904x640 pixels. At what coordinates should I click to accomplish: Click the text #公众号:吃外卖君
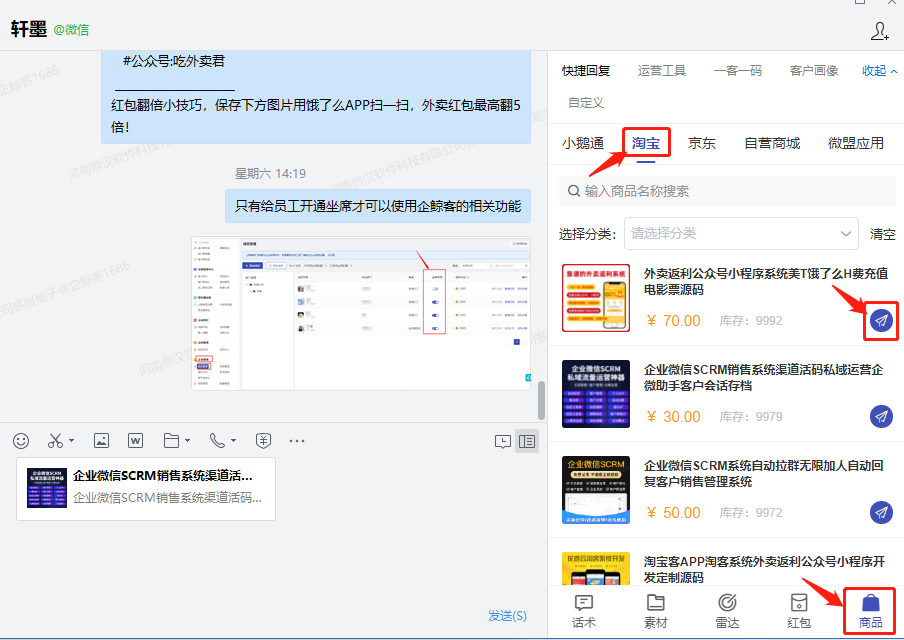coord(174,61)
